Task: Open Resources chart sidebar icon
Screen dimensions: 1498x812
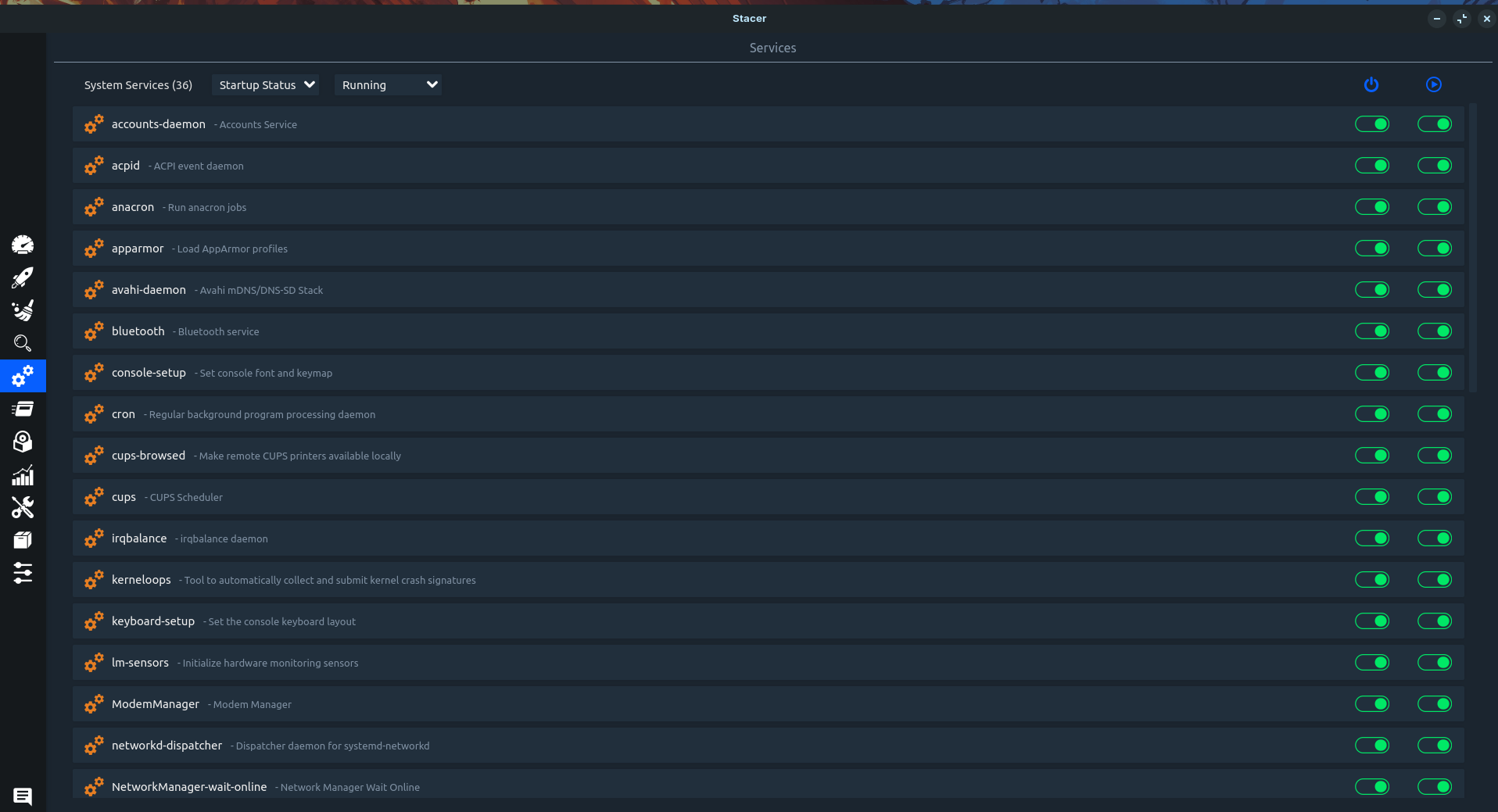Action: point(23,474)
